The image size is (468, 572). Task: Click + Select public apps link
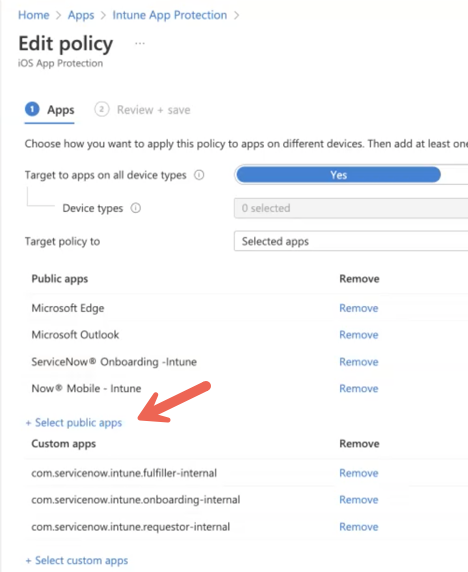(74, 423)
